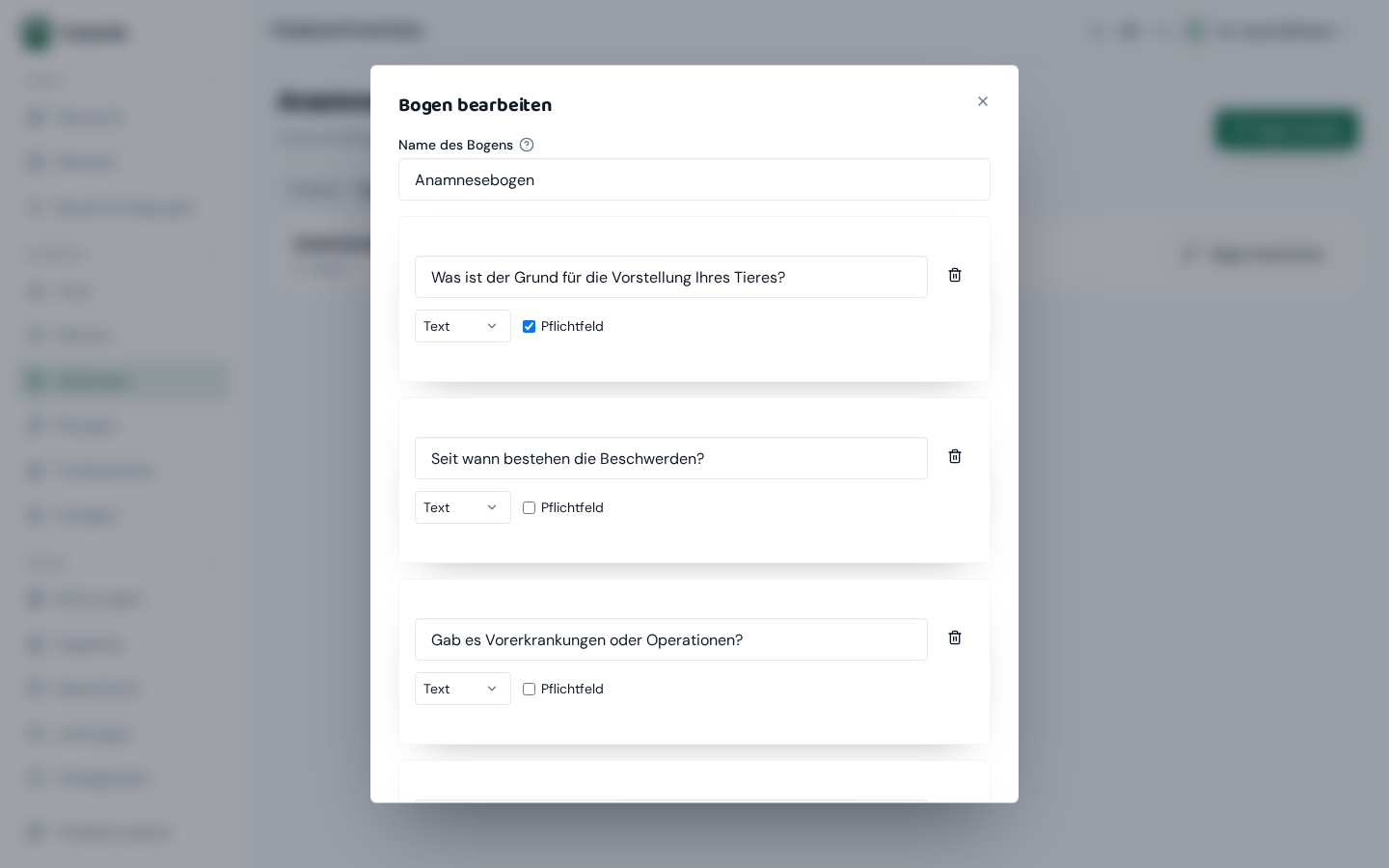The width and height of the screenshot is (1389, 868).
Task: Edit the 'Seit wann bestehen' question text
Action: 671,458
